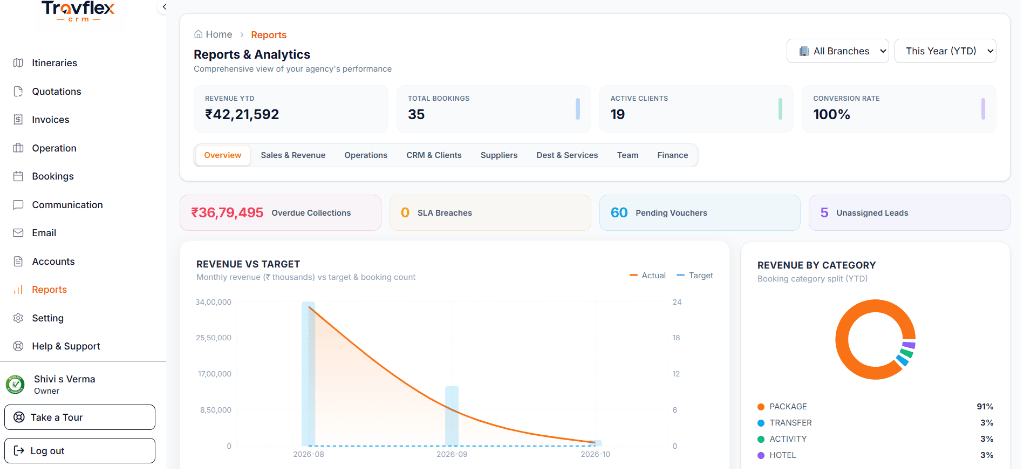Open the SLA Breaches alert card

[490, 212]
